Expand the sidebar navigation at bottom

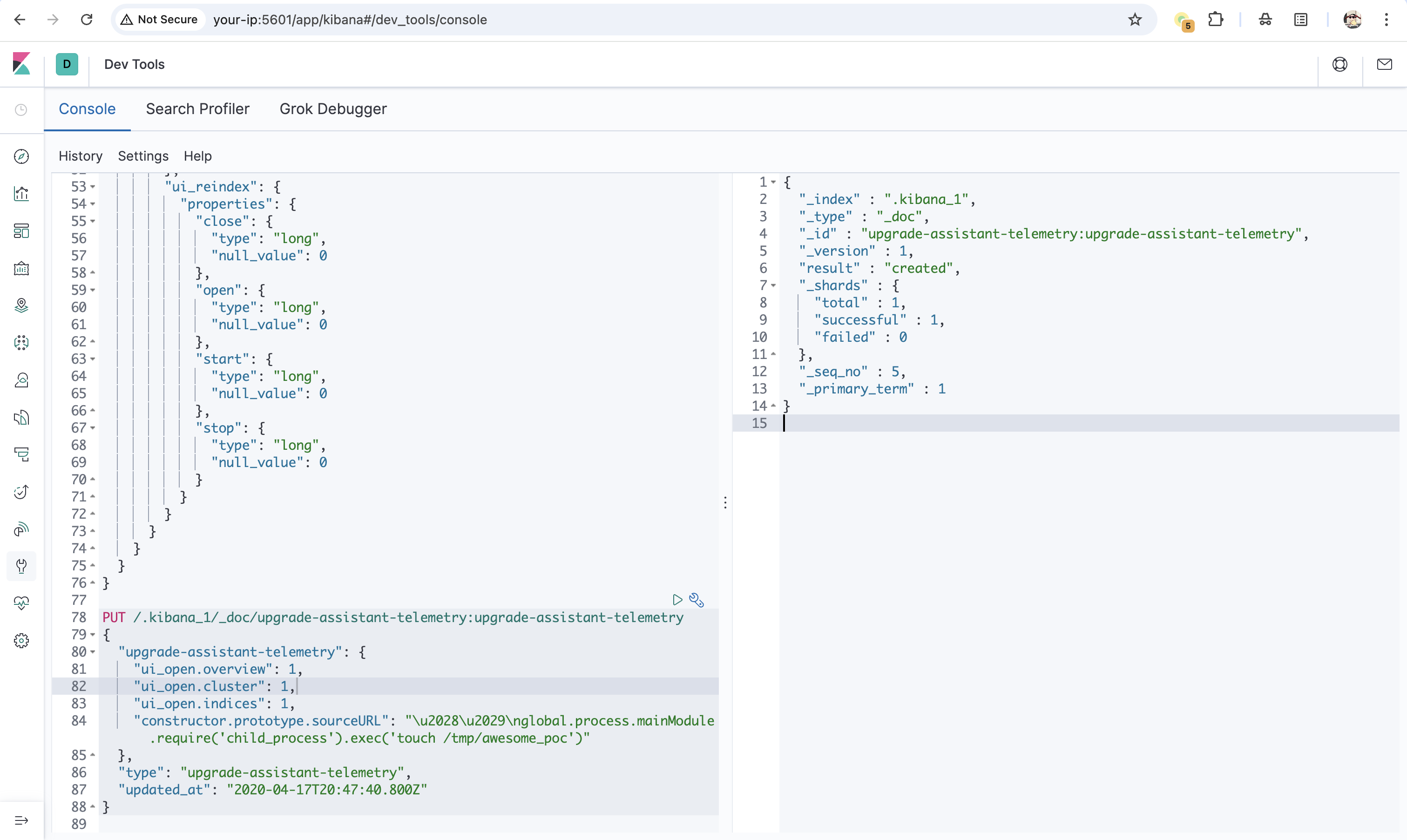click(21, 820)
